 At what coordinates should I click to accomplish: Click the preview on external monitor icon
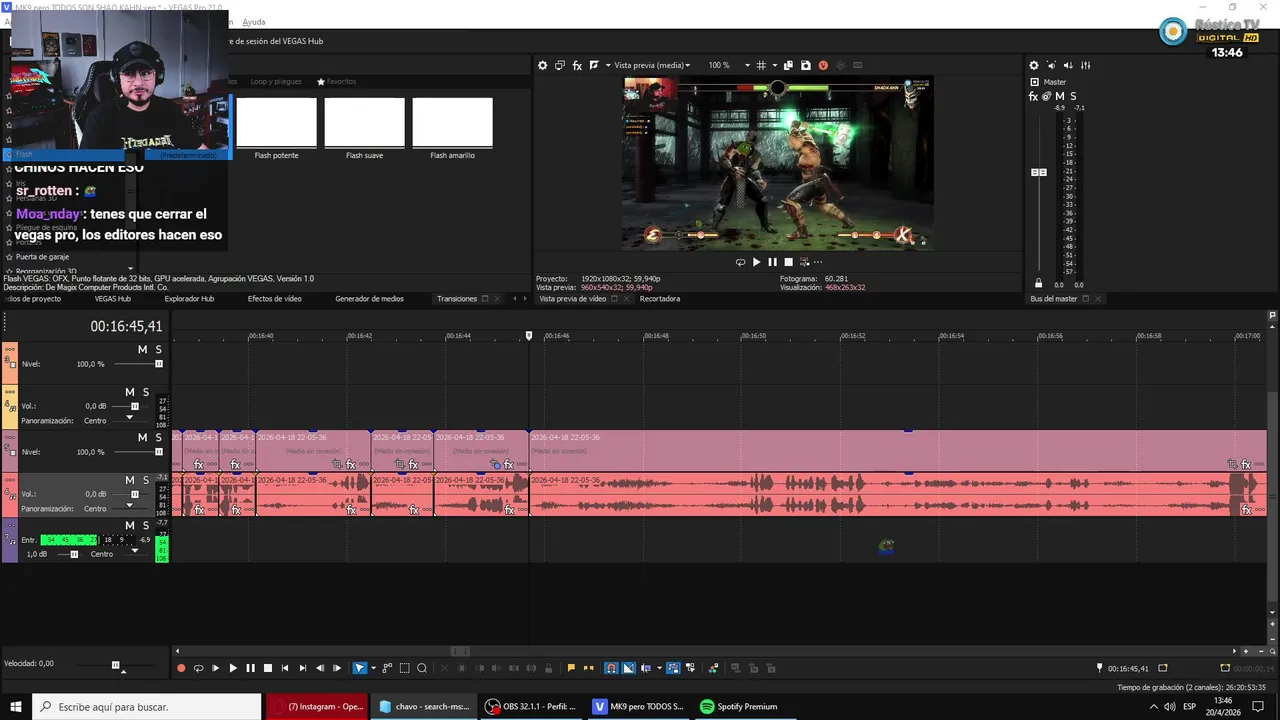tap(560, 65)
